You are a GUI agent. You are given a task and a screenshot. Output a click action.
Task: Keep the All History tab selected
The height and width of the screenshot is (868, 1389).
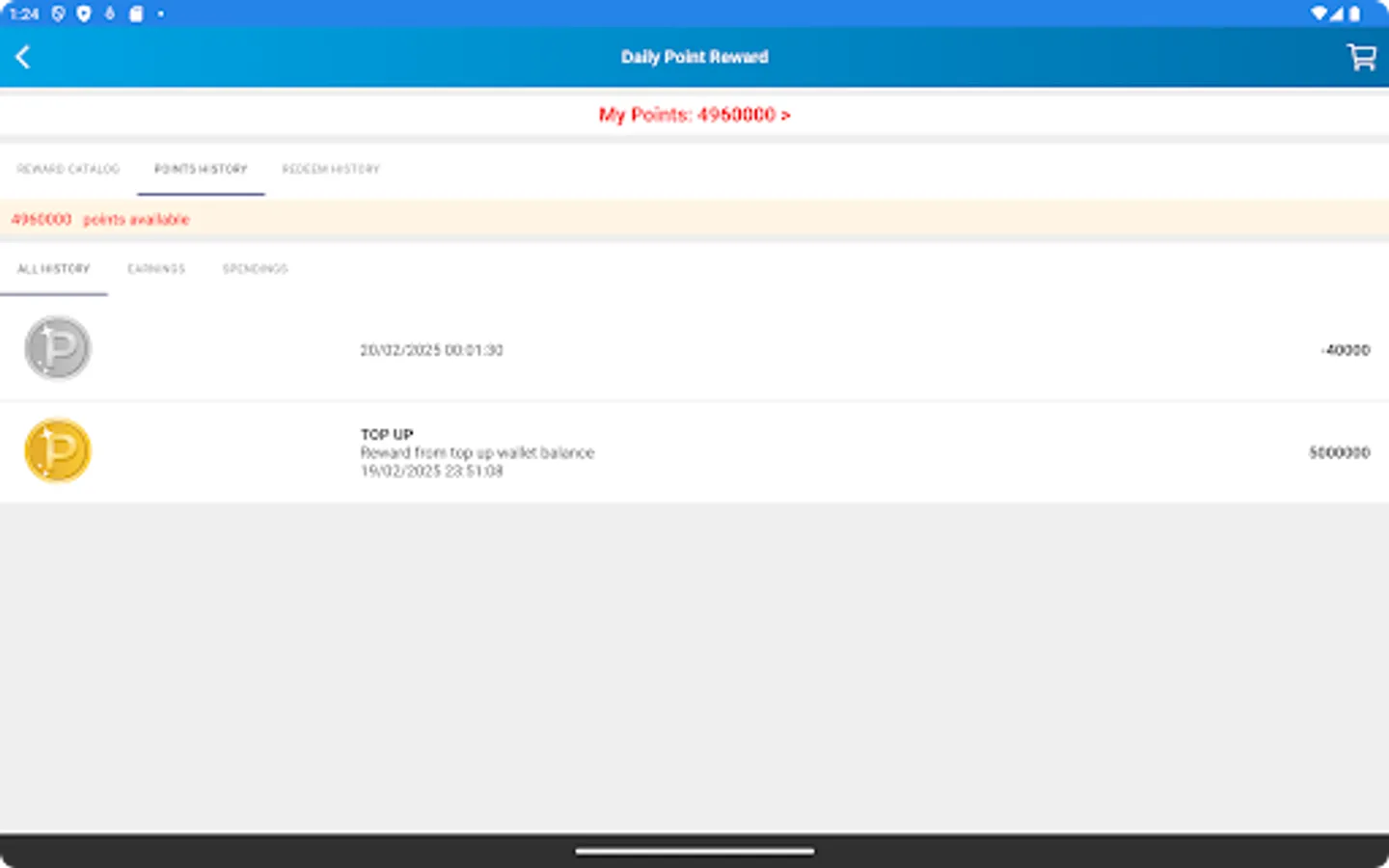tap(54, 269)
